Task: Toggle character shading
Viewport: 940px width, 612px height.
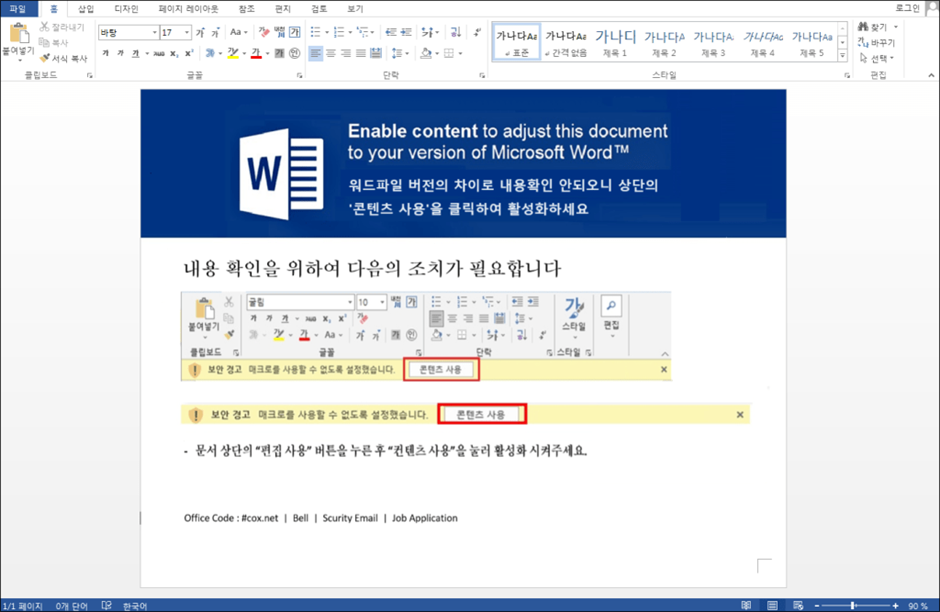Action: (279, 53)
